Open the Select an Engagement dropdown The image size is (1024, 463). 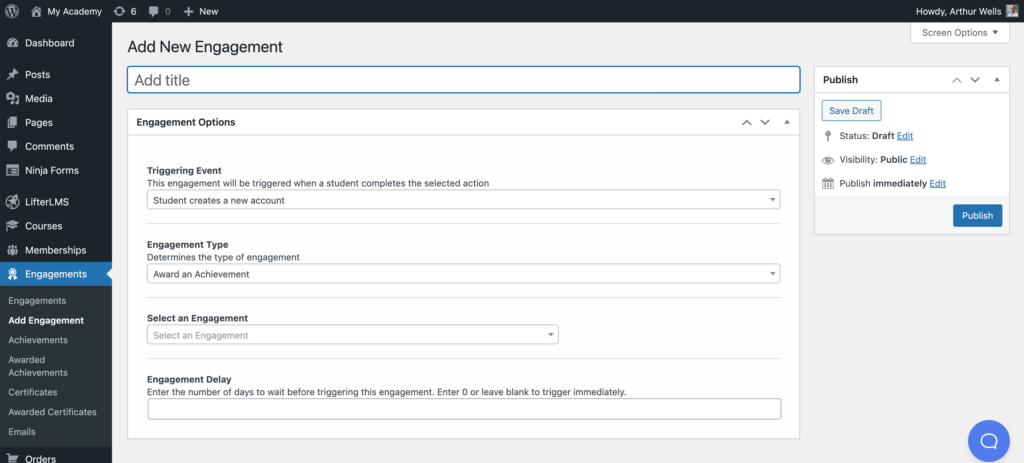[353, 335]
